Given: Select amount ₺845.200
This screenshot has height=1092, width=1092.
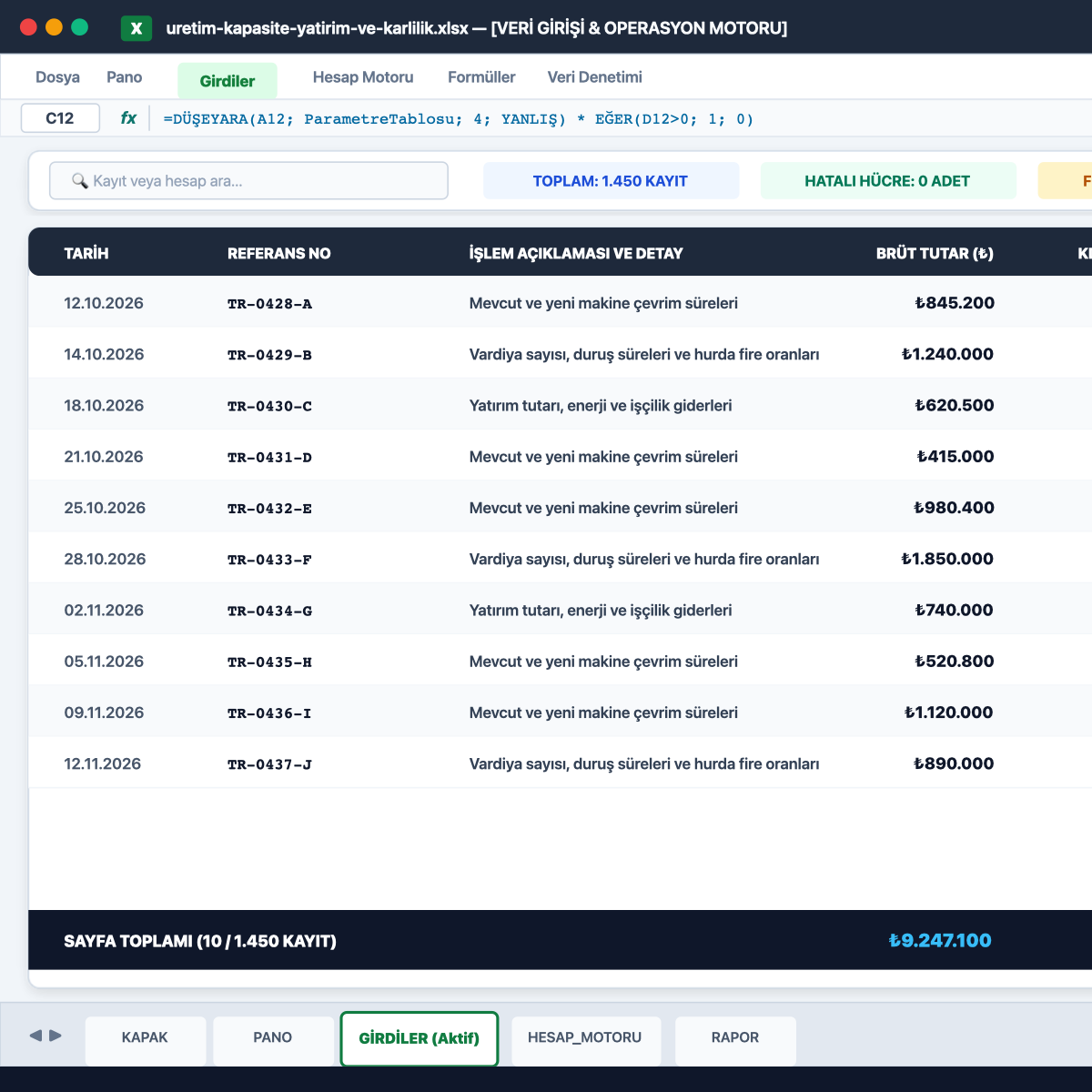Looking at the screenshot, I should coord(955,303).
